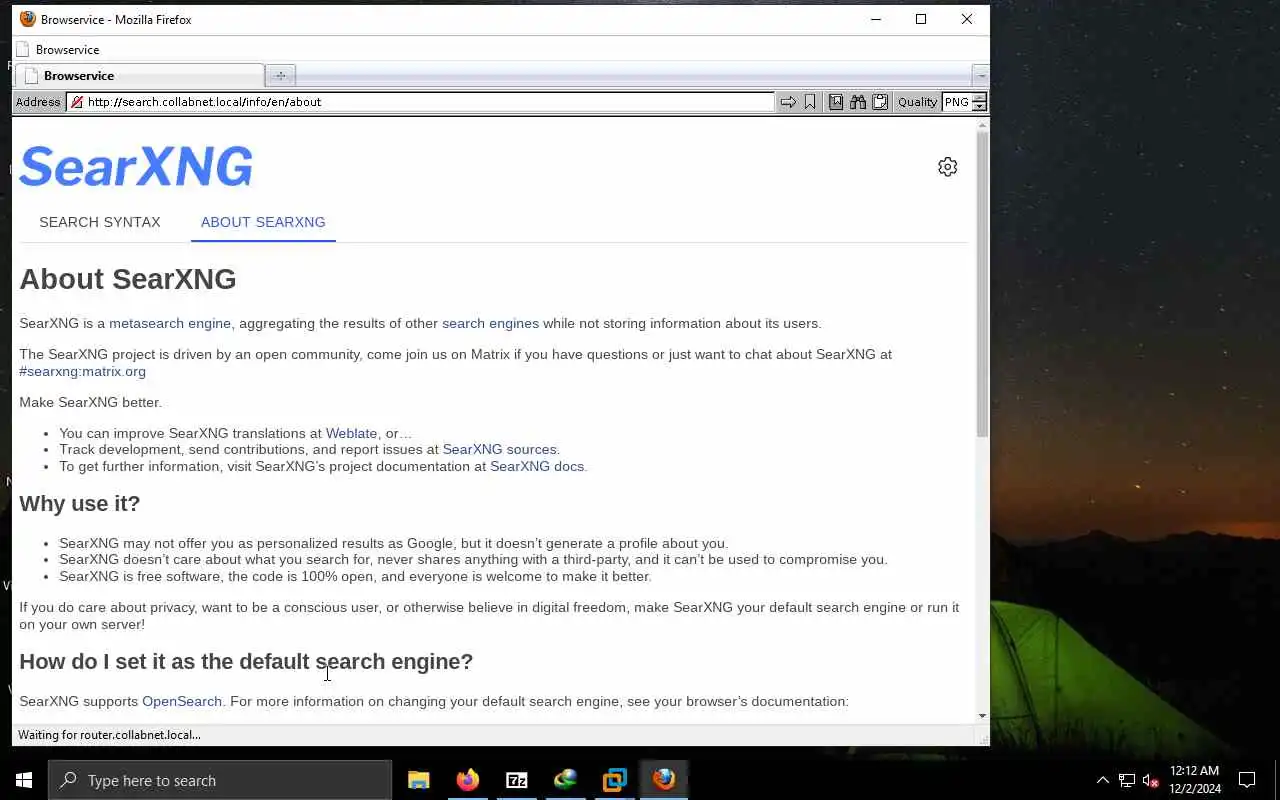Click the scrollbar up arrow

982,125
